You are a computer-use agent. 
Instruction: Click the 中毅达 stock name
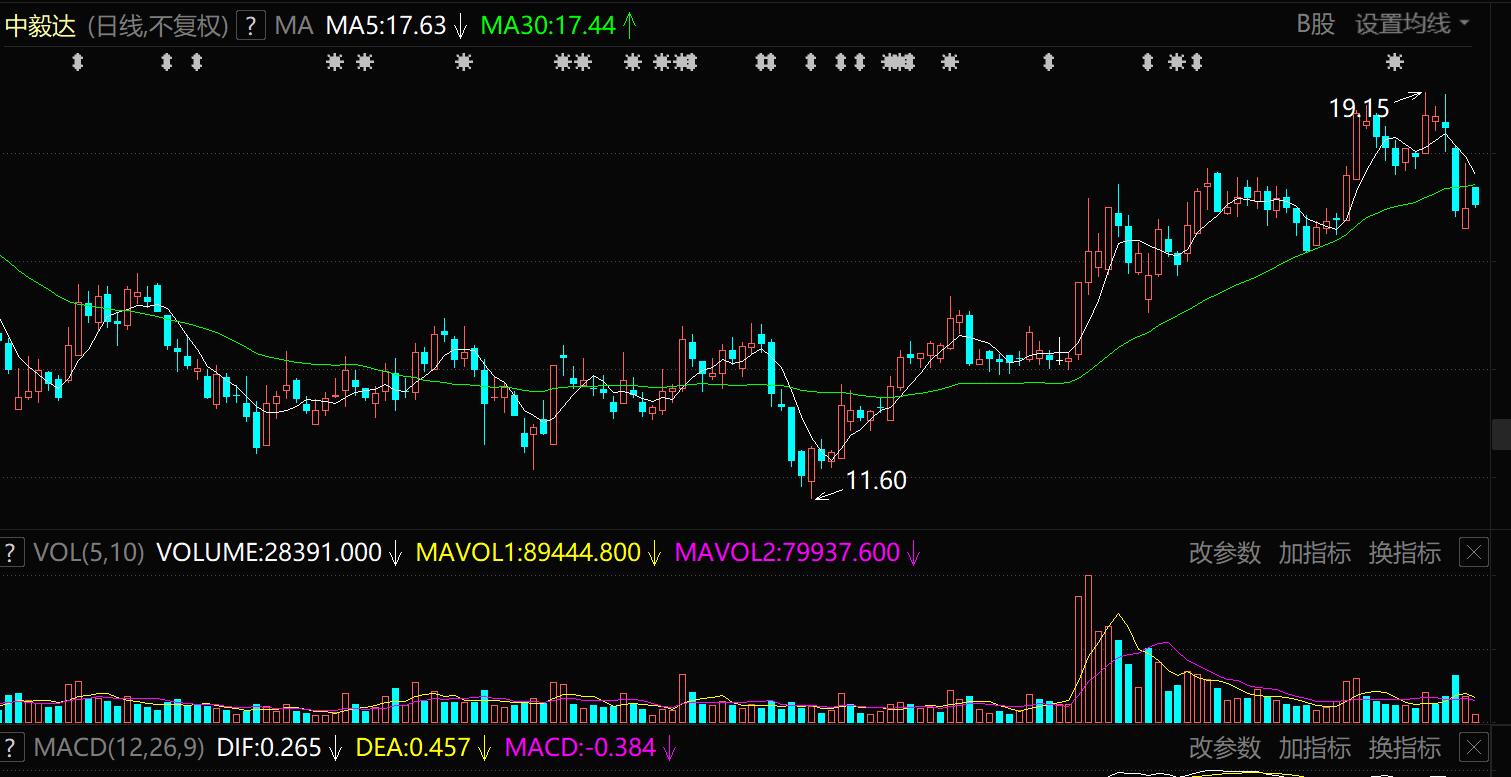[x=40, y=26]
